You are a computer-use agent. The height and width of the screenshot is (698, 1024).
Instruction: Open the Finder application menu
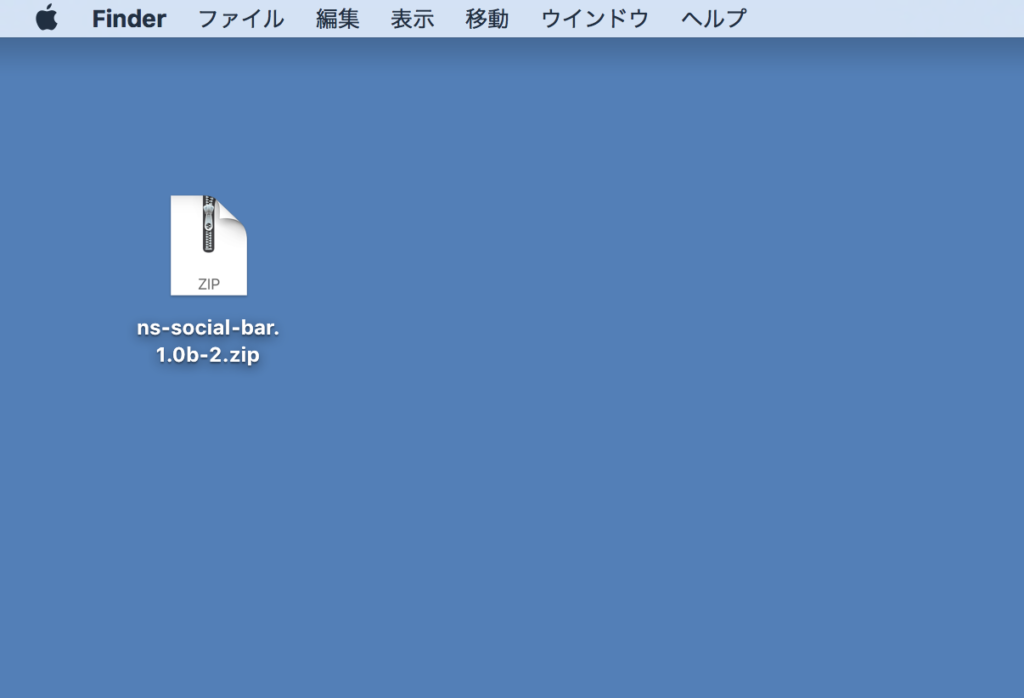click(129, 18)
